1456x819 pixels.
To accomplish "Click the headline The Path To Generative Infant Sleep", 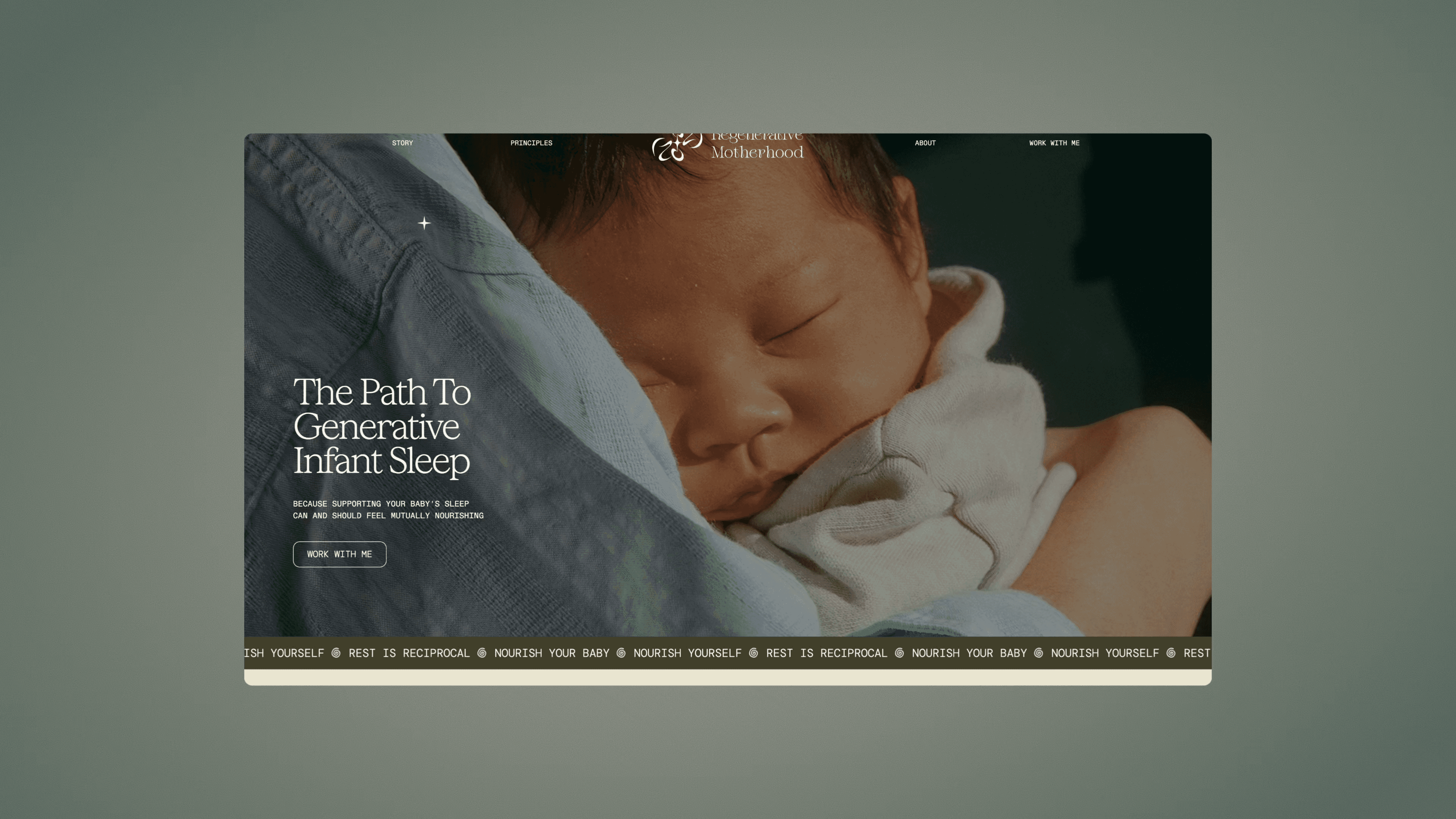I will (x=382, y=426).
